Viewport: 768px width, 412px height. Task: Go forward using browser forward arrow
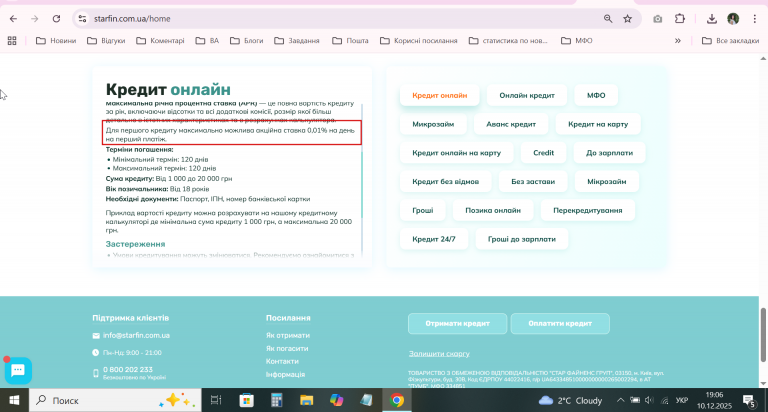[x=34, y=19]
